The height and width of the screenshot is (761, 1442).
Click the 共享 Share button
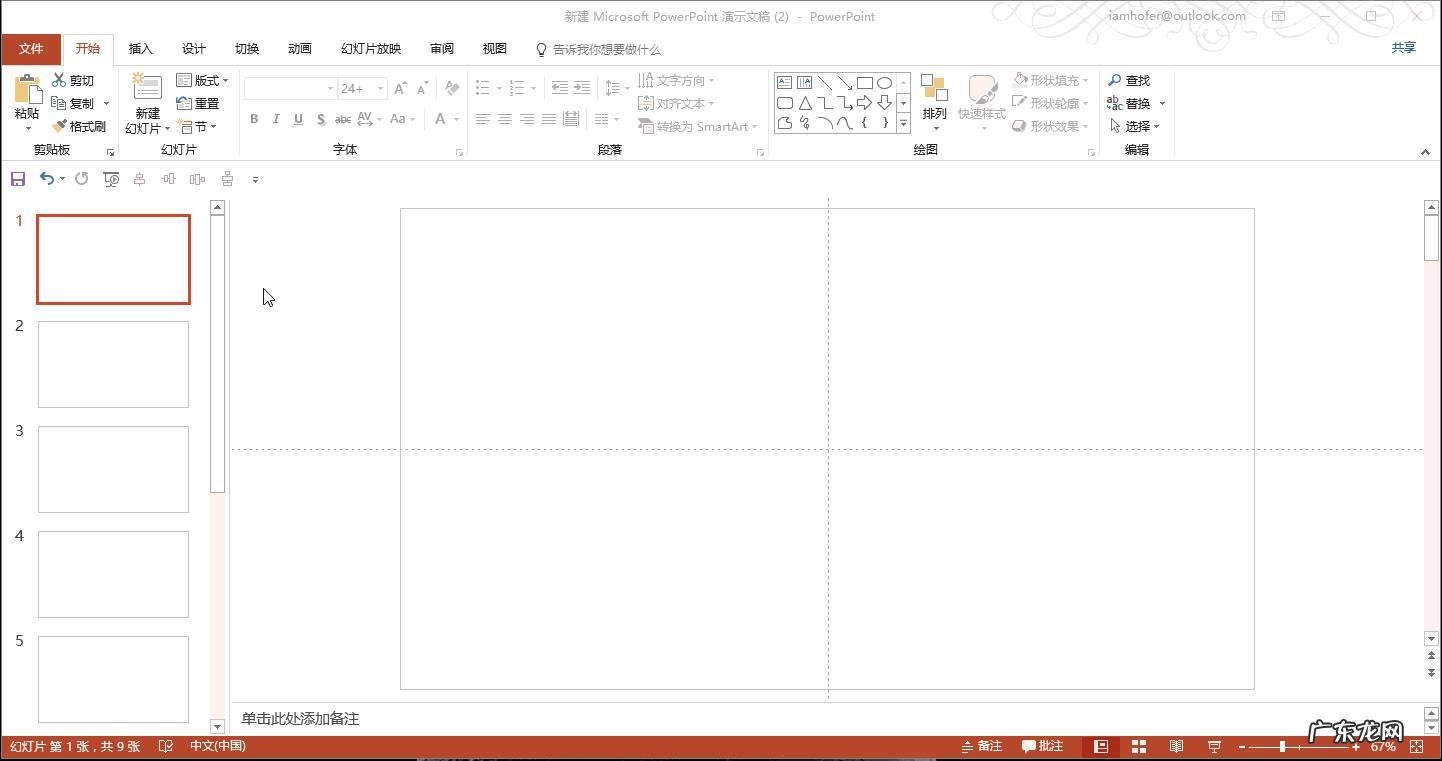1402,47
